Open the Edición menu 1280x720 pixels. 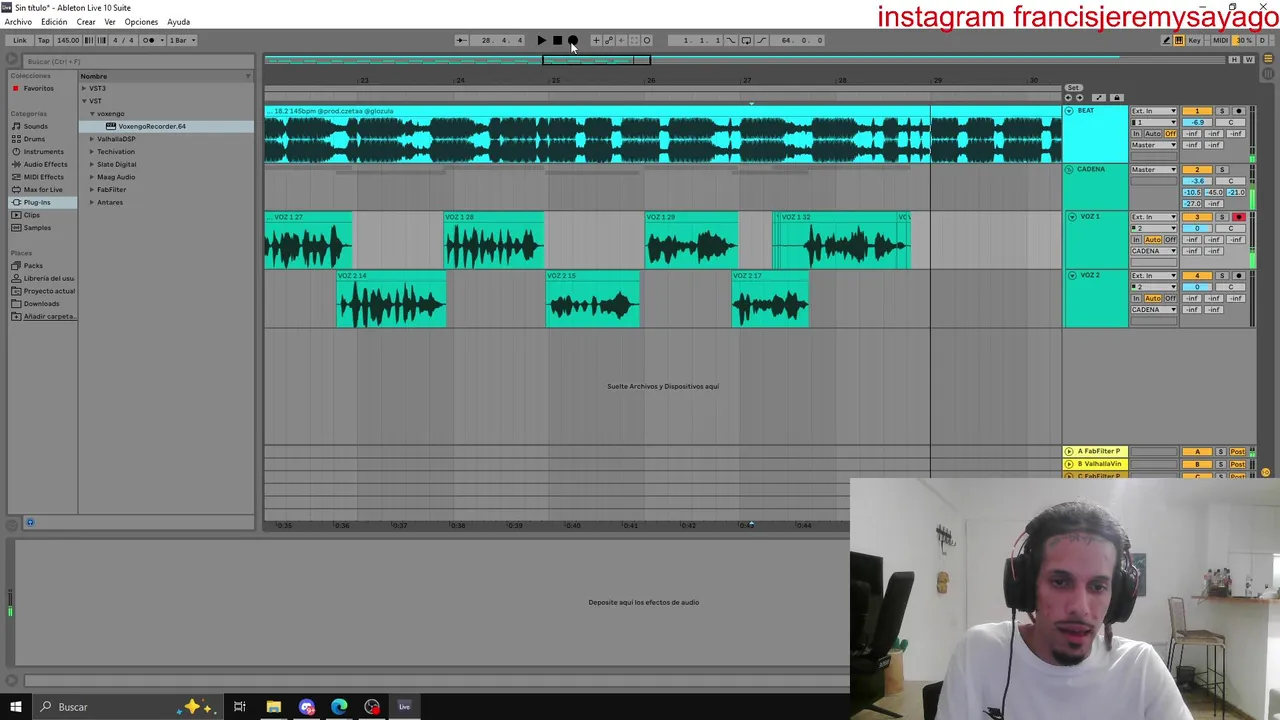point(54,22)
